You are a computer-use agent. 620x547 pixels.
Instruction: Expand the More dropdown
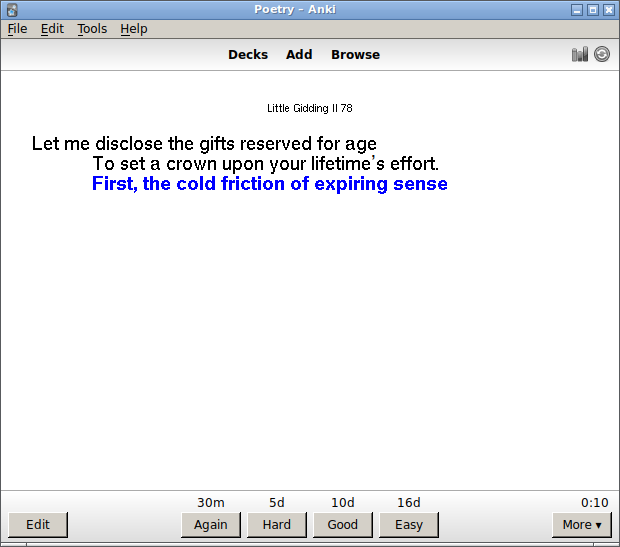pos(582,524)
